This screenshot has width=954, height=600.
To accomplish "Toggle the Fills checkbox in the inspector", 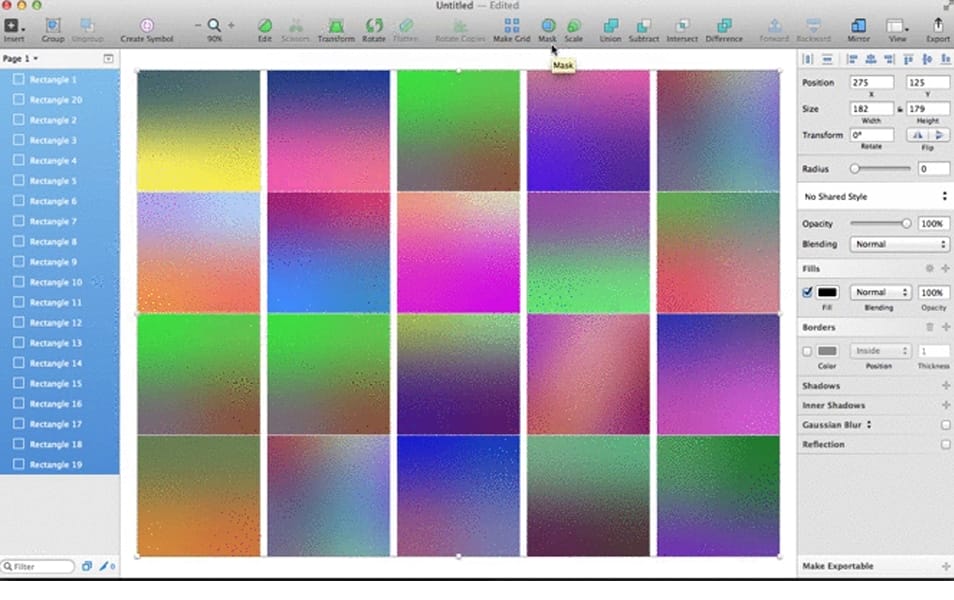I will click(806, 292).
